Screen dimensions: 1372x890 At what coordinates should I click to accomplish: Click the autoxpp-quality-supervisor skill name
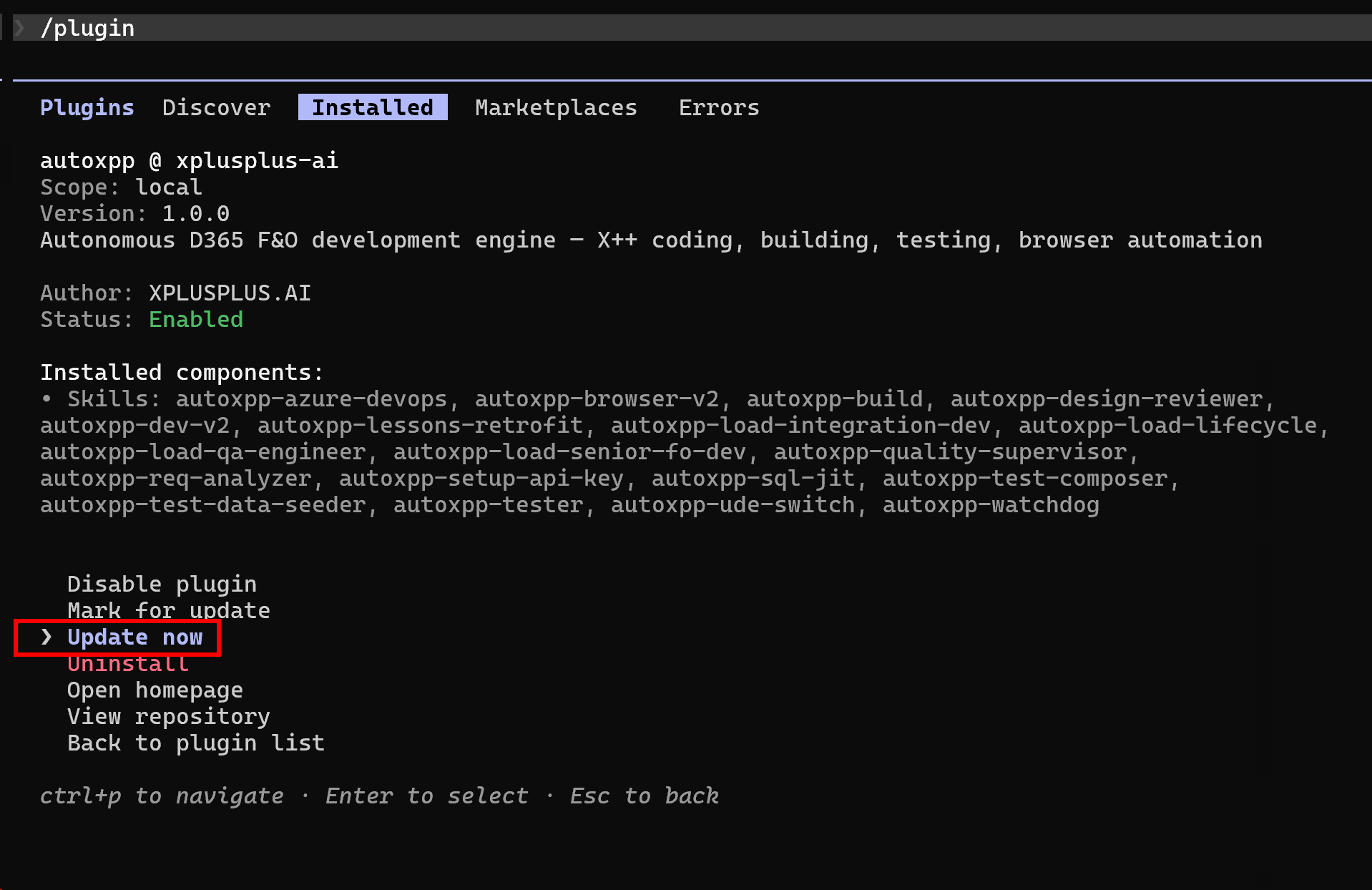950,451
